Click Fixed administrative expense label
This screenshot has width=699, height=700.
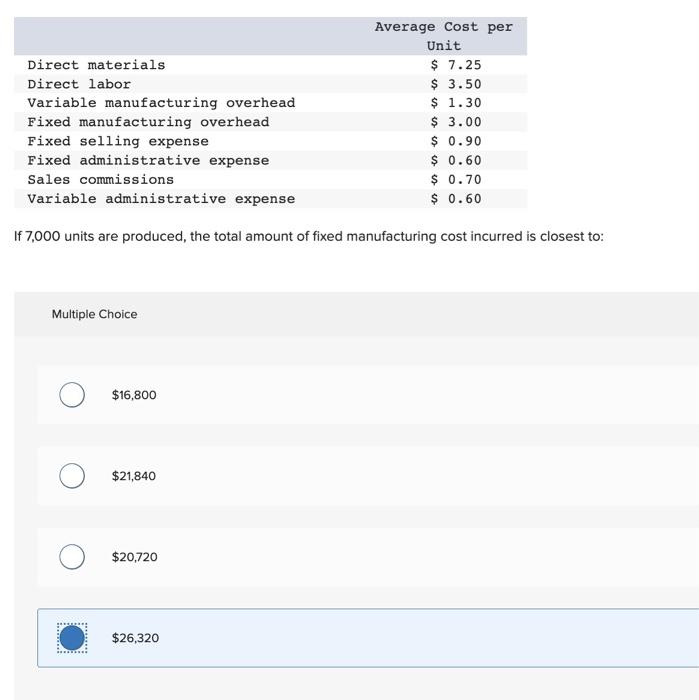(x=148, y=161)
